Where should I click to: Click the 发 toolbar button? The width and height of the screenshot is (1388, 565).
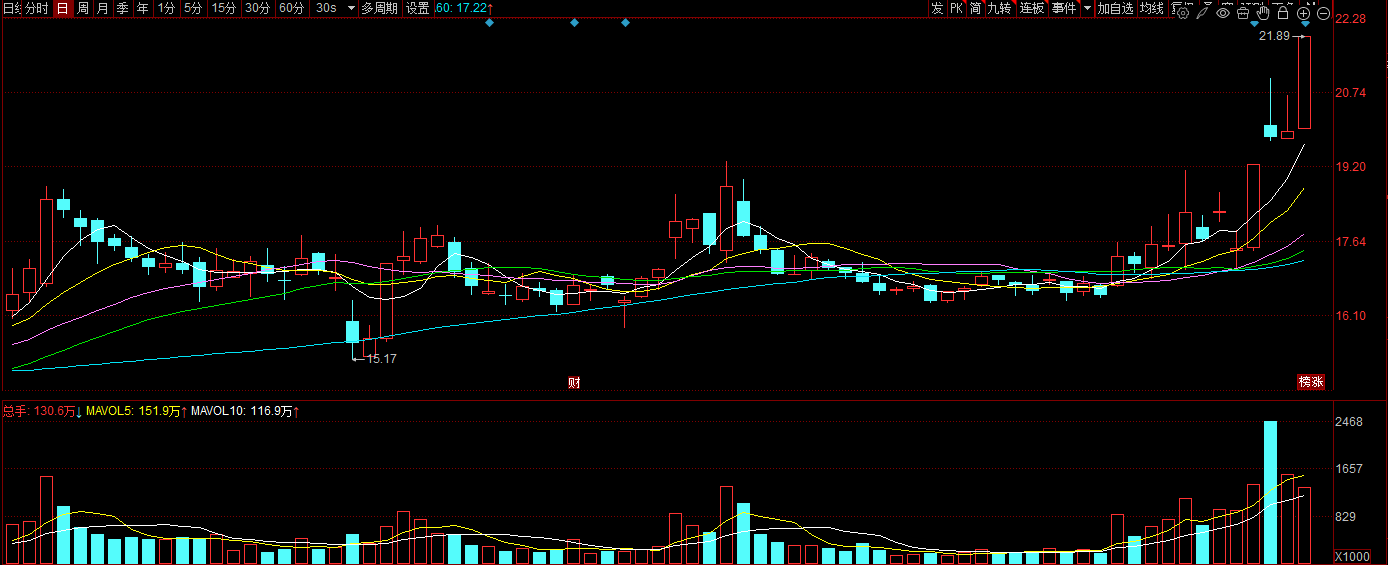[x=937, y=8]
